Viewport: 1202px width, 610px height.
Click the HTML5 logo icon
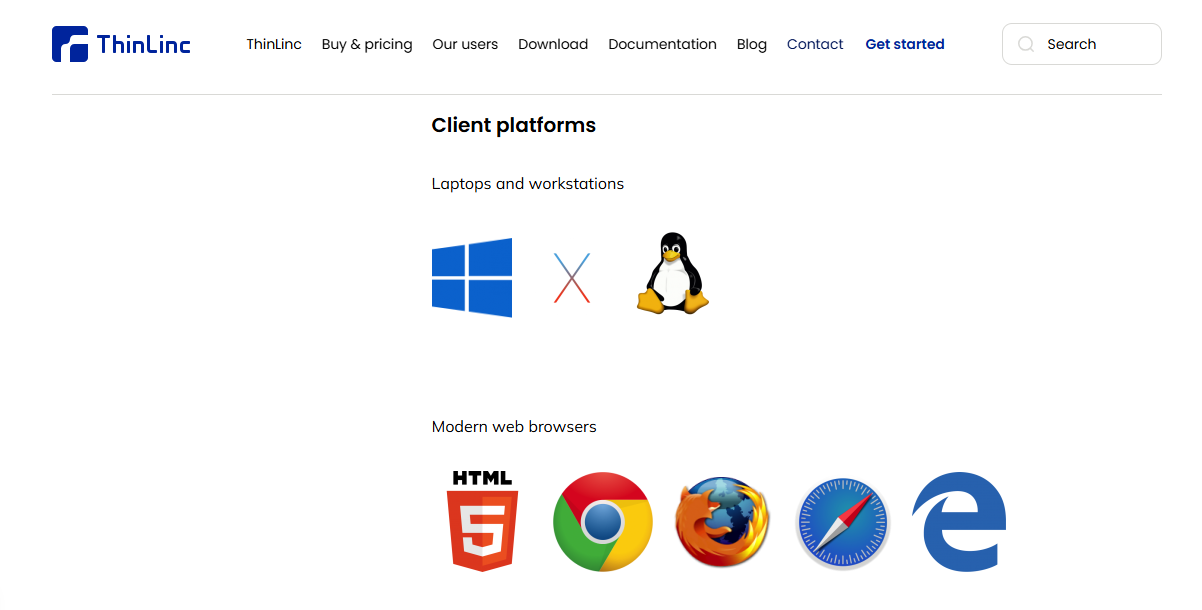pyautogui.click(x=482, y=521)
